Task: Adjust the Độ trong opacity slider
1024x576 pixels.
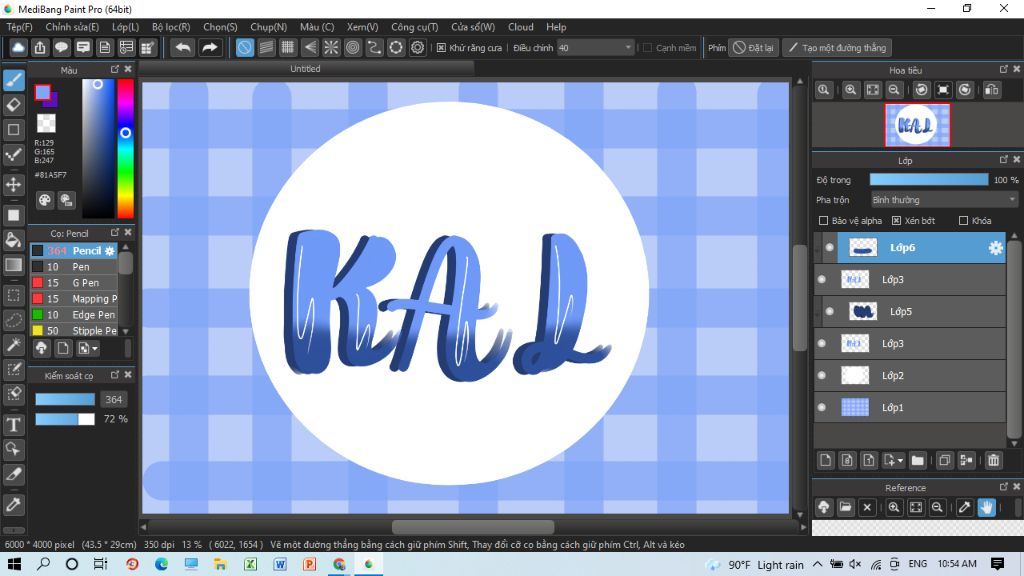Action: tap(929, 180)
